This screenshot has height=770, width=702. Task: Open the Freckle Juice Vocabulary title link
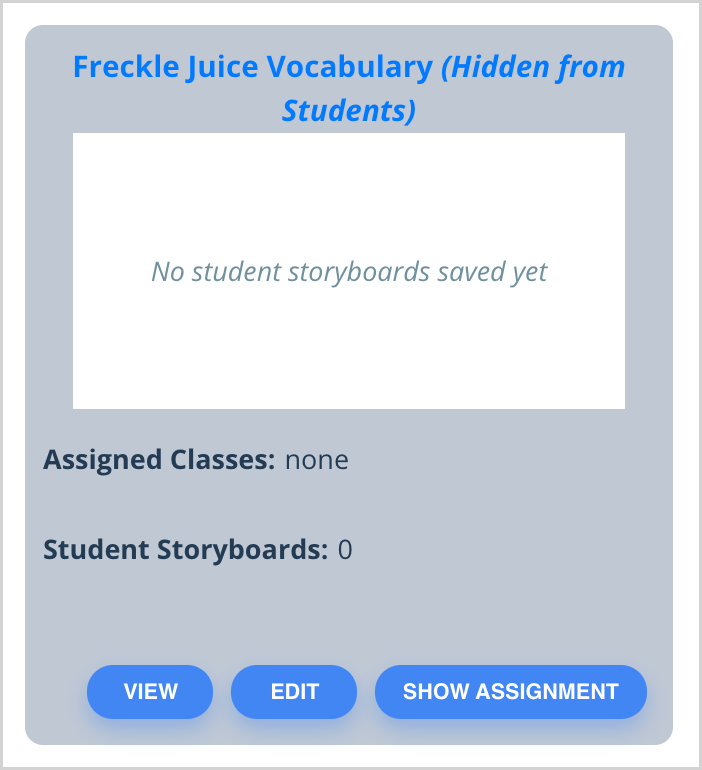[x=253, y=66]
